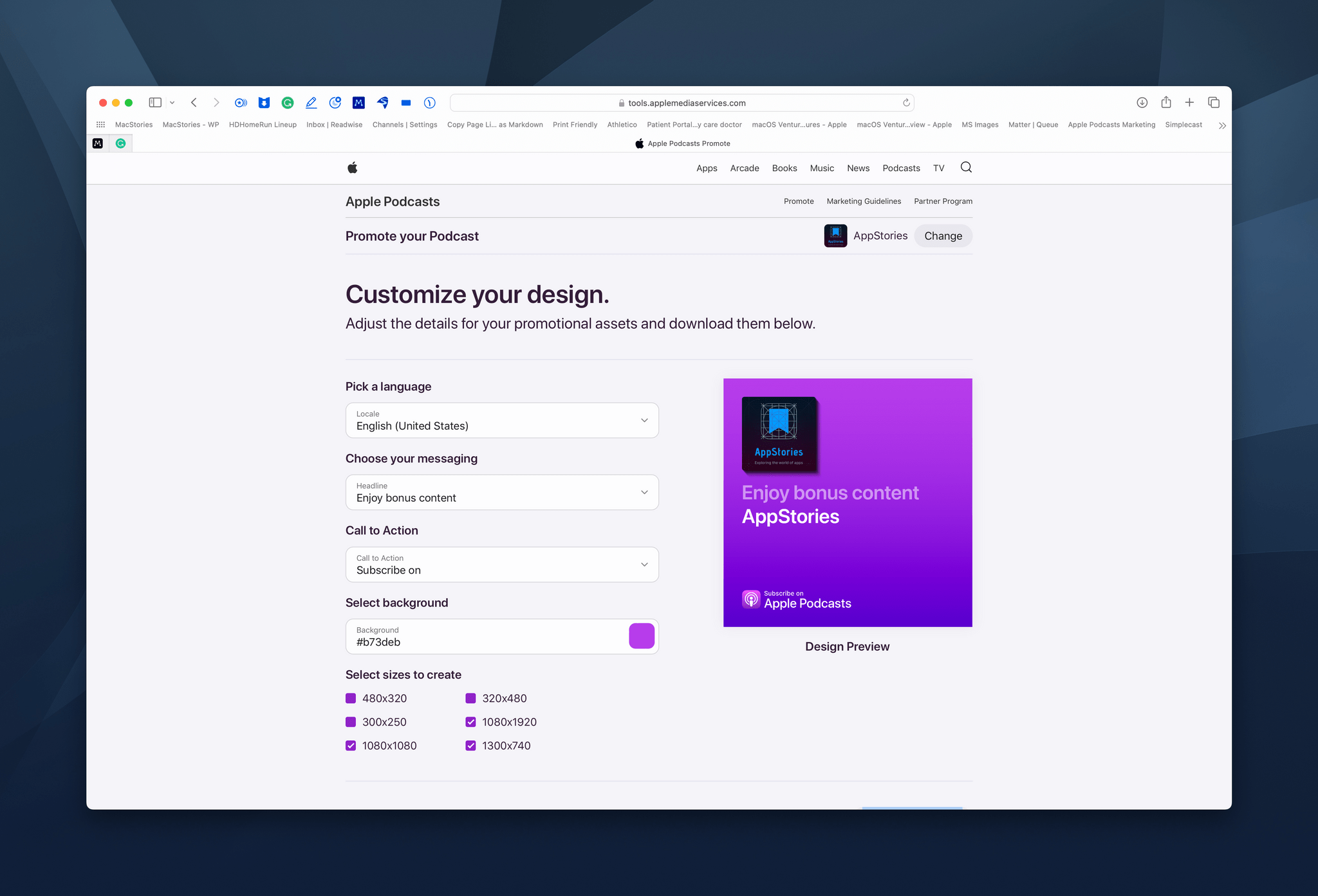The height and width of the screenshot is (896, 1318).
Task: Click the Change podcast button
Action: [943, 235]
